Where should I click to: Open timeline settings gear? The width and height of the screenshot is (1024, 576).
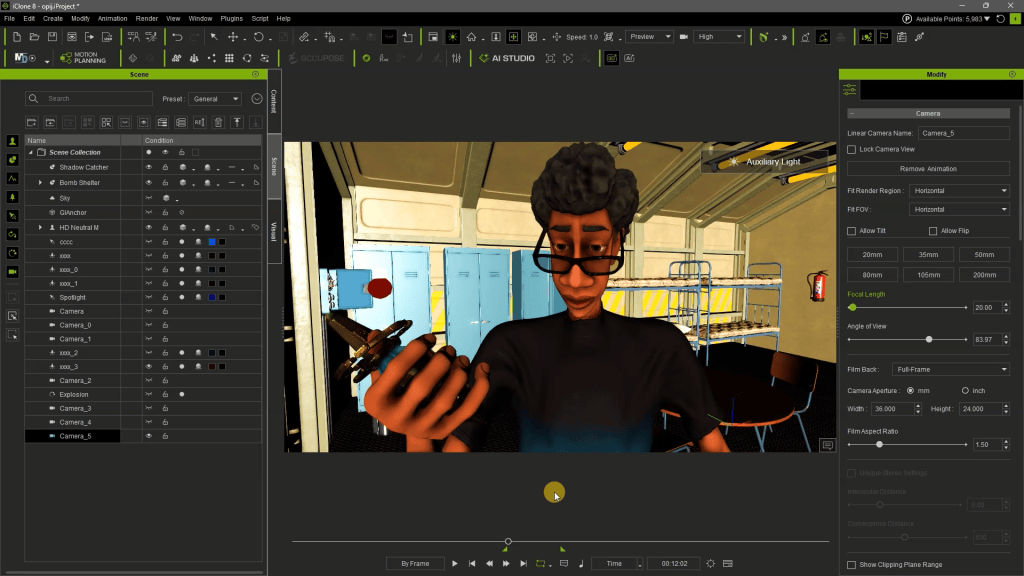(711, 564)
